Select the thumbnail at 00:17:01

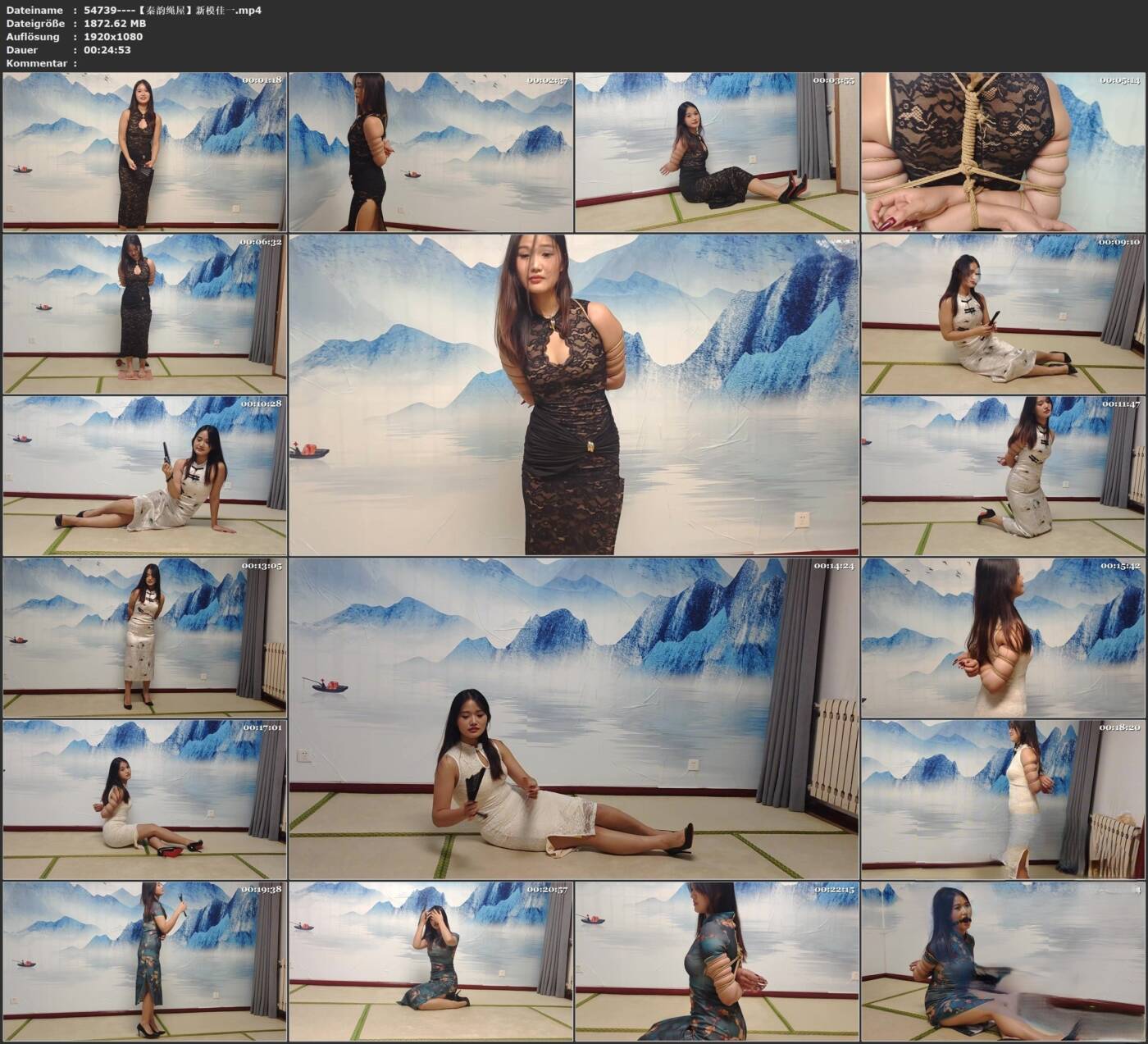144,800
